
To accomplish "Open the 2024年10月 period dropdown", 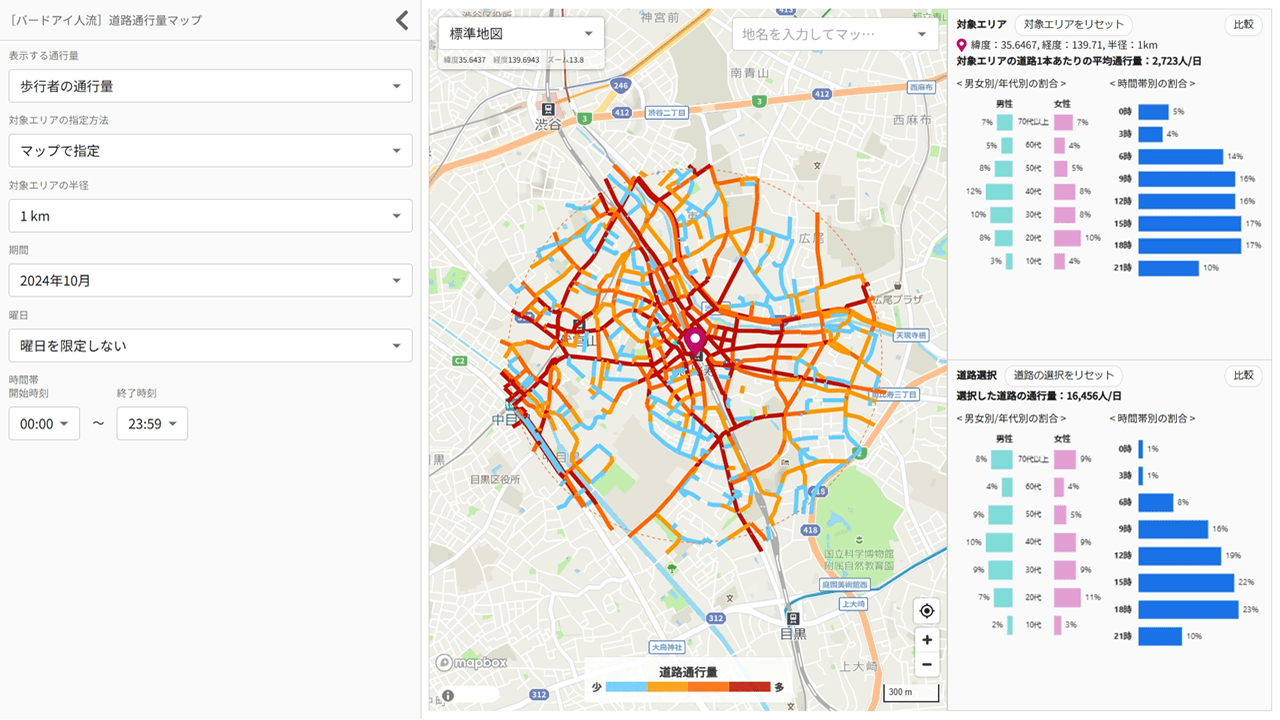I will 210,281.
